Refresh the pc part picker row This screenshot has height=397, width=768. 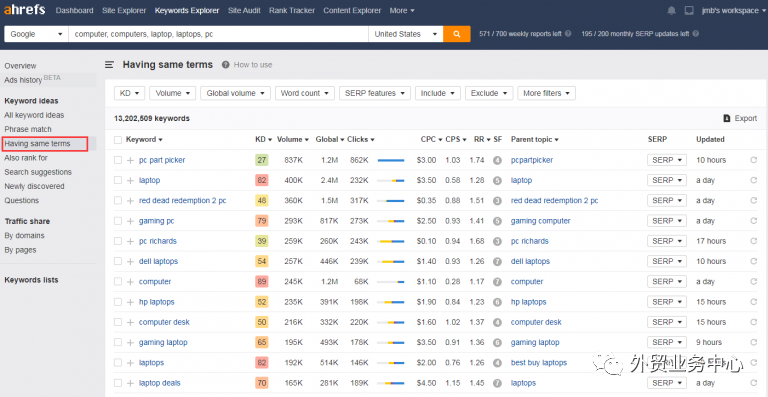click(754, 160)
